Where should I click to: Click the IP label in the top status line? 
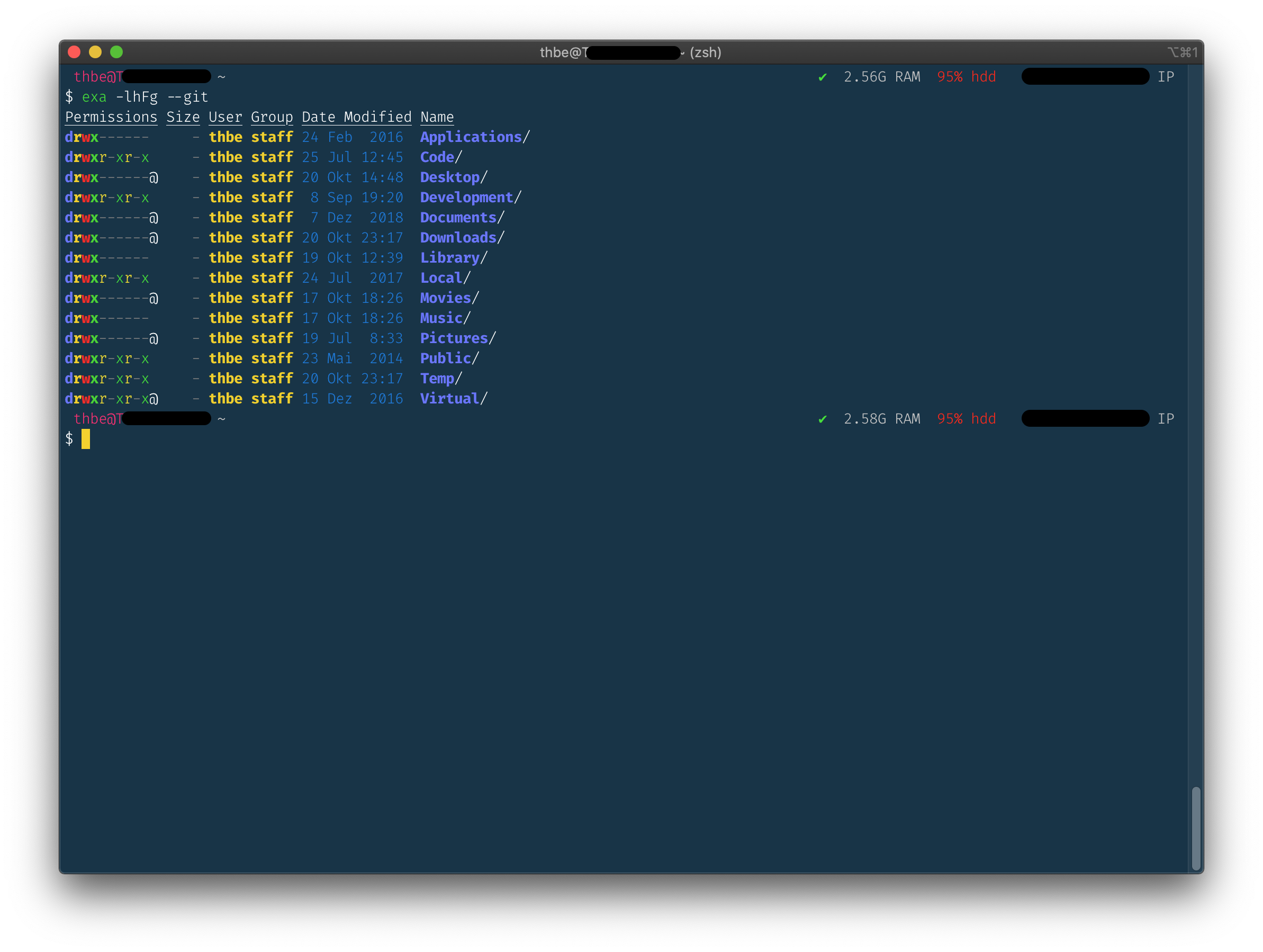[1167, 77]
